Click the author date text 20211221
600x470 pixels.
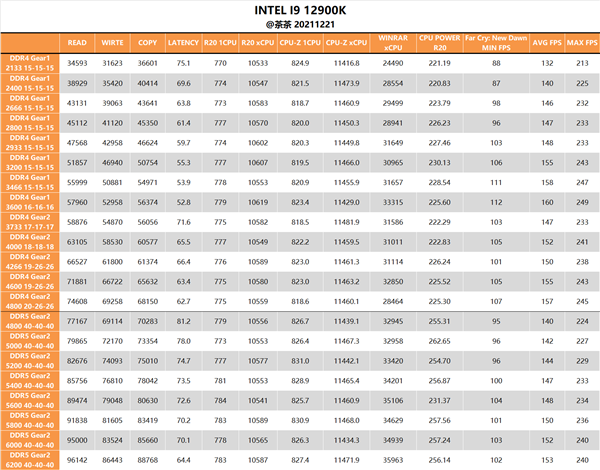(315, 24)
